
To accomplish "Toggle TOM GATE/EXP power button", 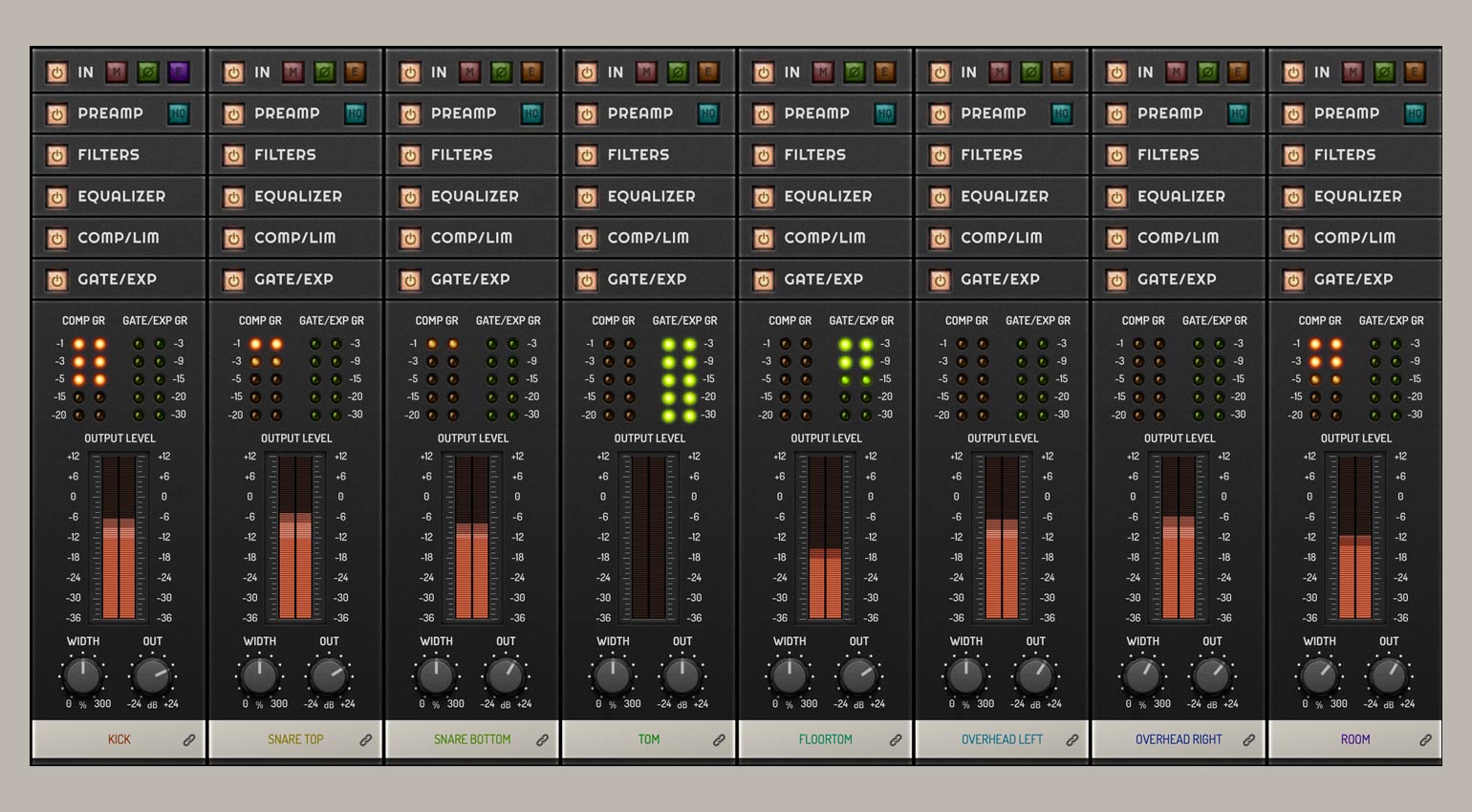I will 588,280.
